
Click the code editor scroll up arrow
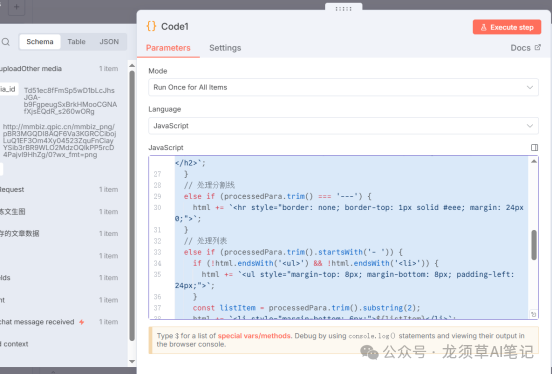[534, 161]
